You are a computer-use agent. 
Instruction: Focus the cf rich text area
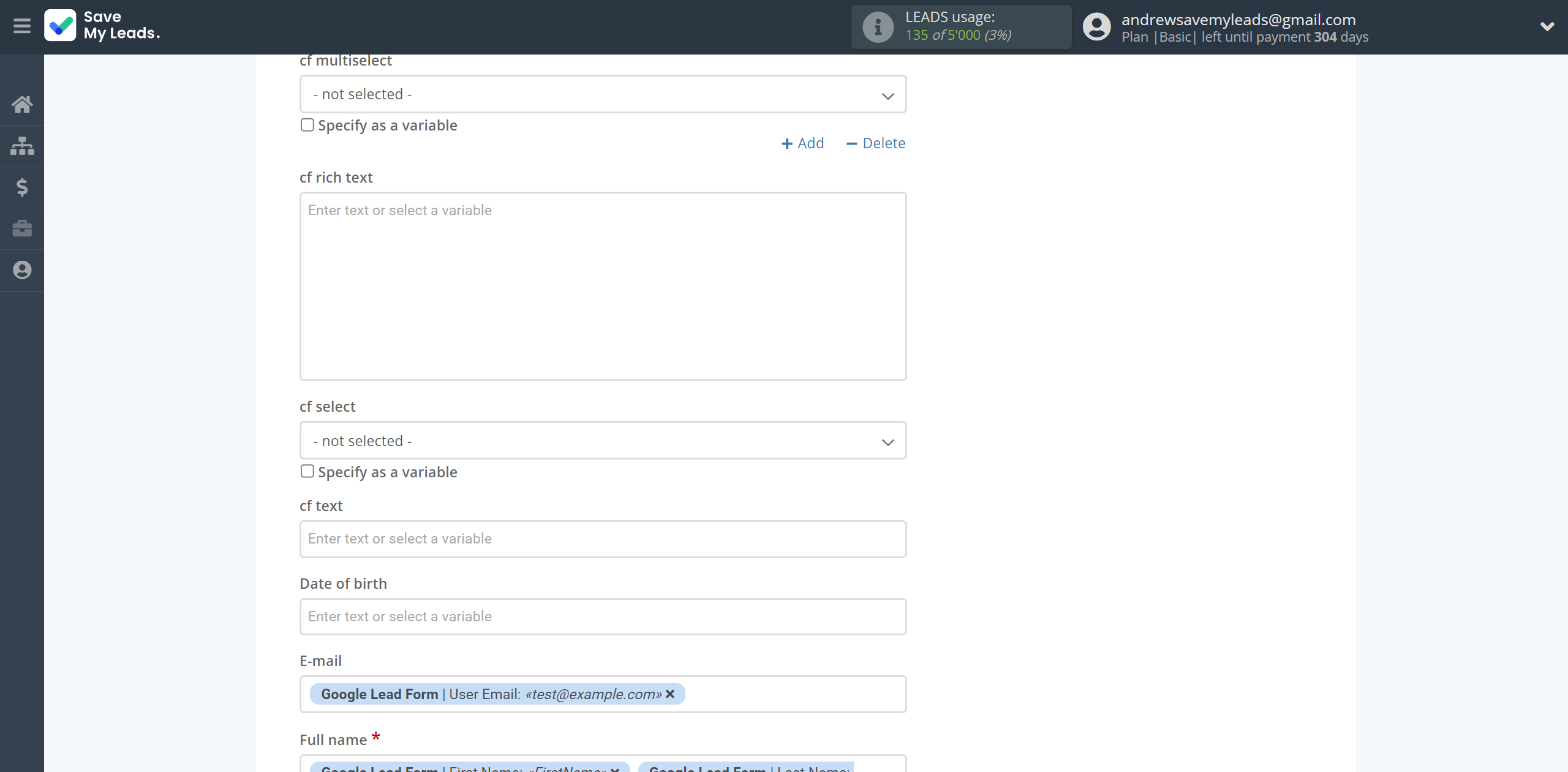tap(603, 286)
